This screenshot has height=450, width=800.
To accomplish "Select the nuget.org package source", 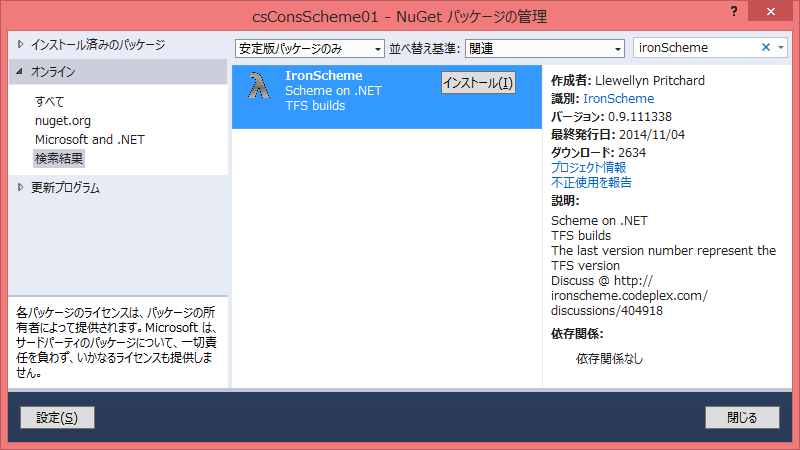I will tap(63, 121).
